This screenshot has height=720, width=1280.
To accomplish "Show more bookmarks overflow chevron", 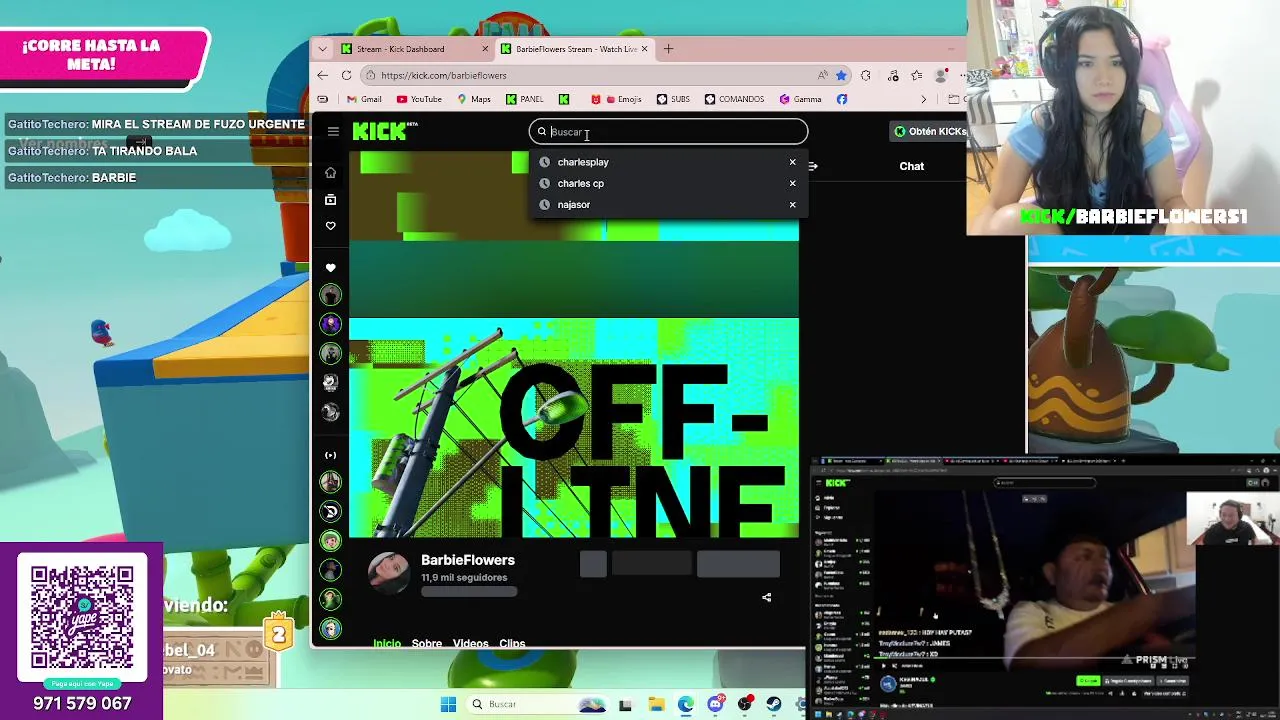I will 923,99.
